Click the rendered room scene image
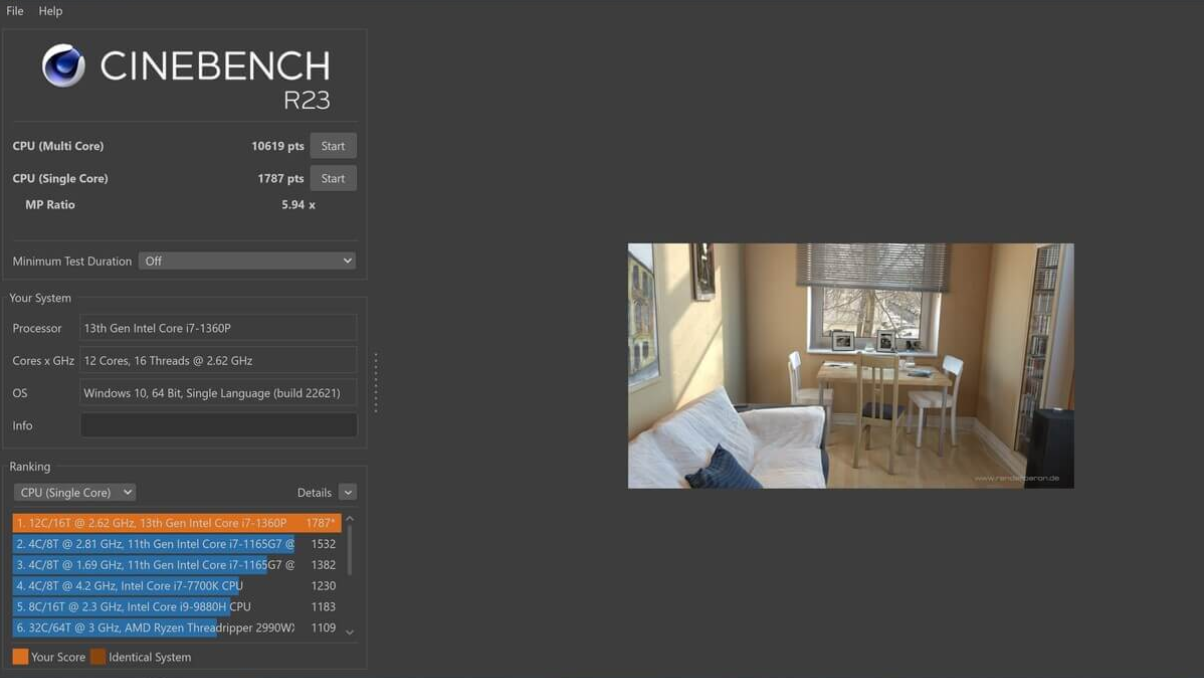 click(x=850, y=366)
